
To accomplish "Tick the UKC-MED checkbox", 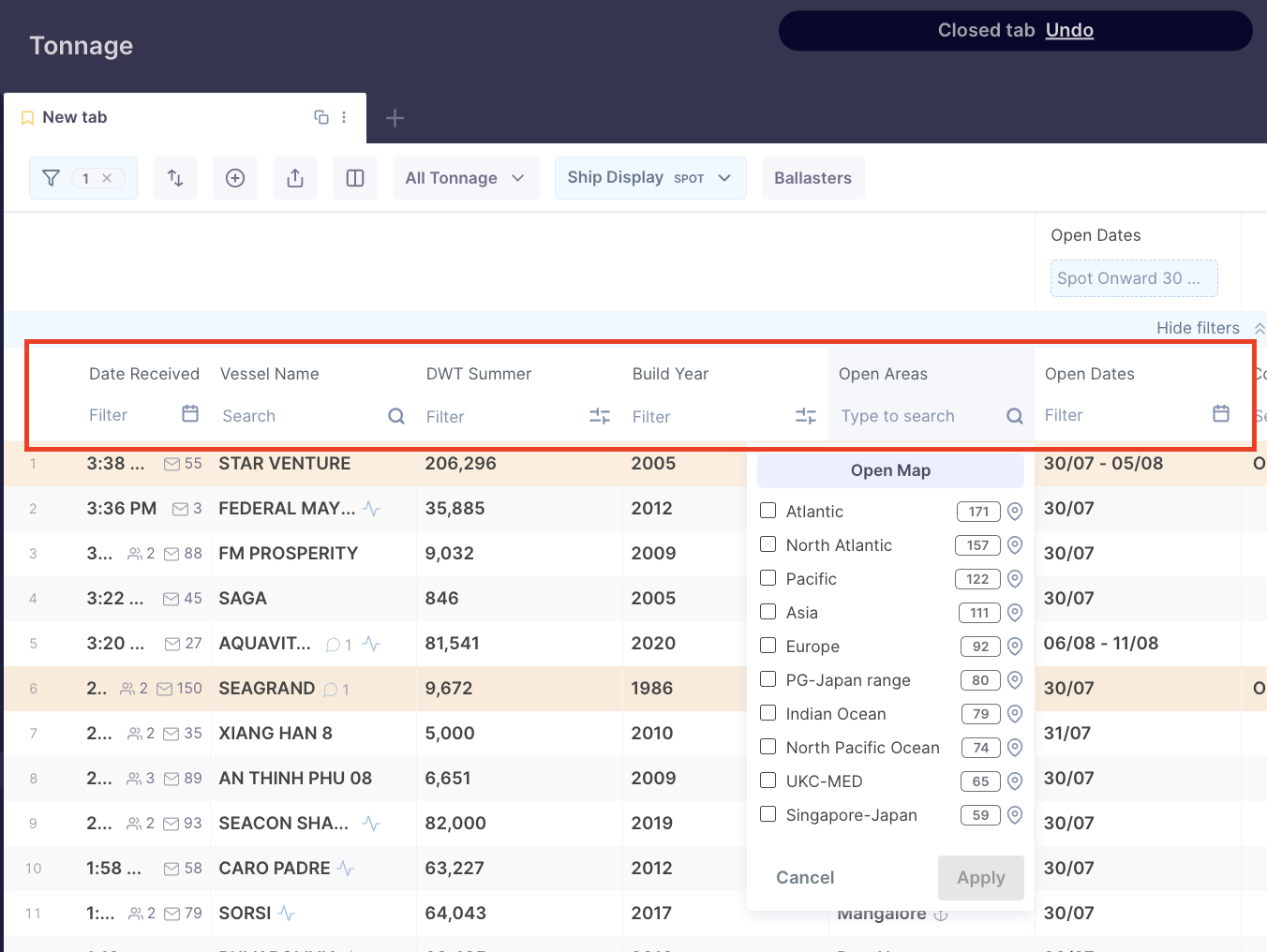I will (x=768, y=781).
